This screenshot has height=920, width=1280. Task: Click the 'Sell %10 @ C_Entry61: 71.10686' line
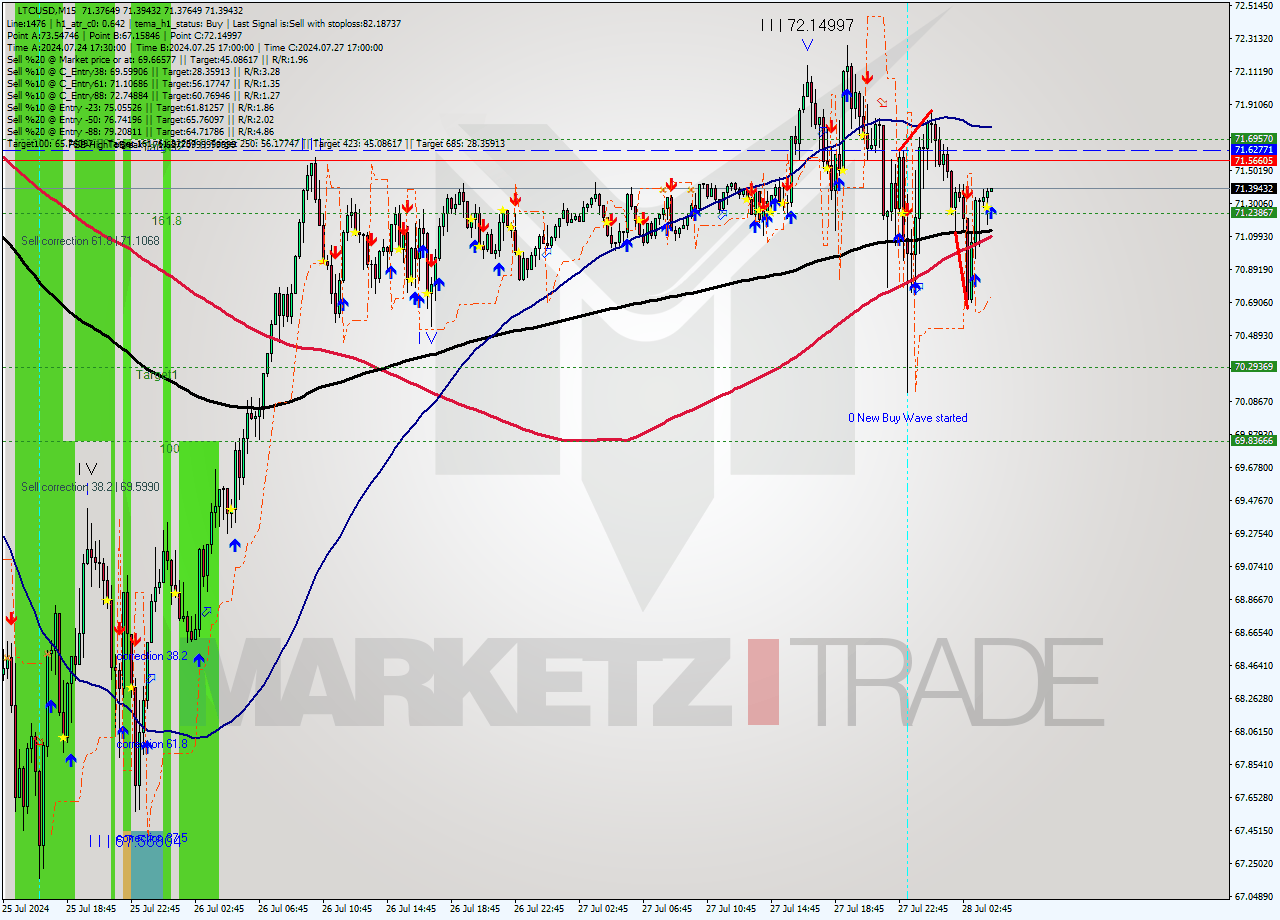coord(143,83)
